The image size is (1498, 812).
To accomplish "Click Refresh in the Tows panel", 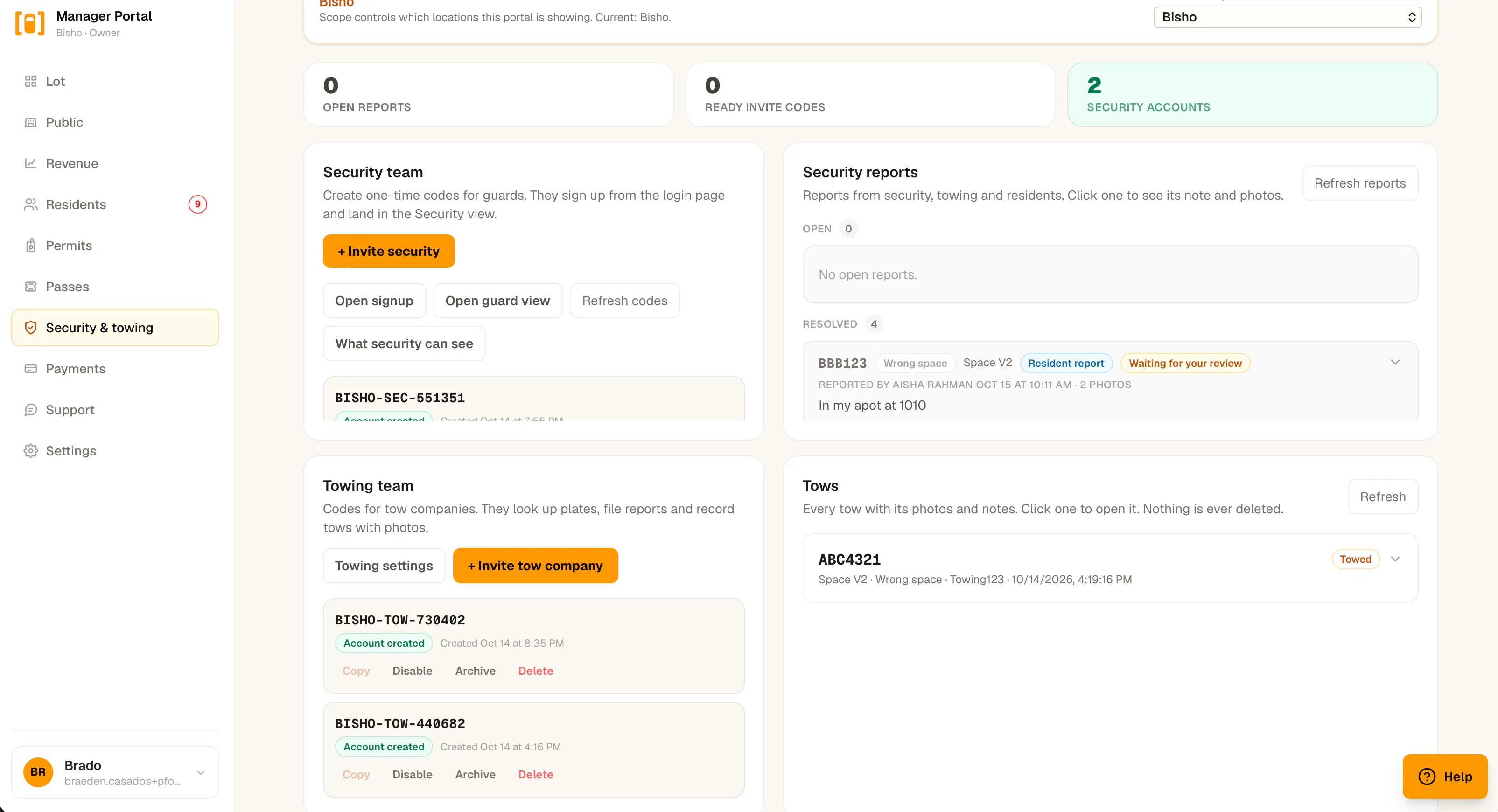I will click(x=1383, y=497).
